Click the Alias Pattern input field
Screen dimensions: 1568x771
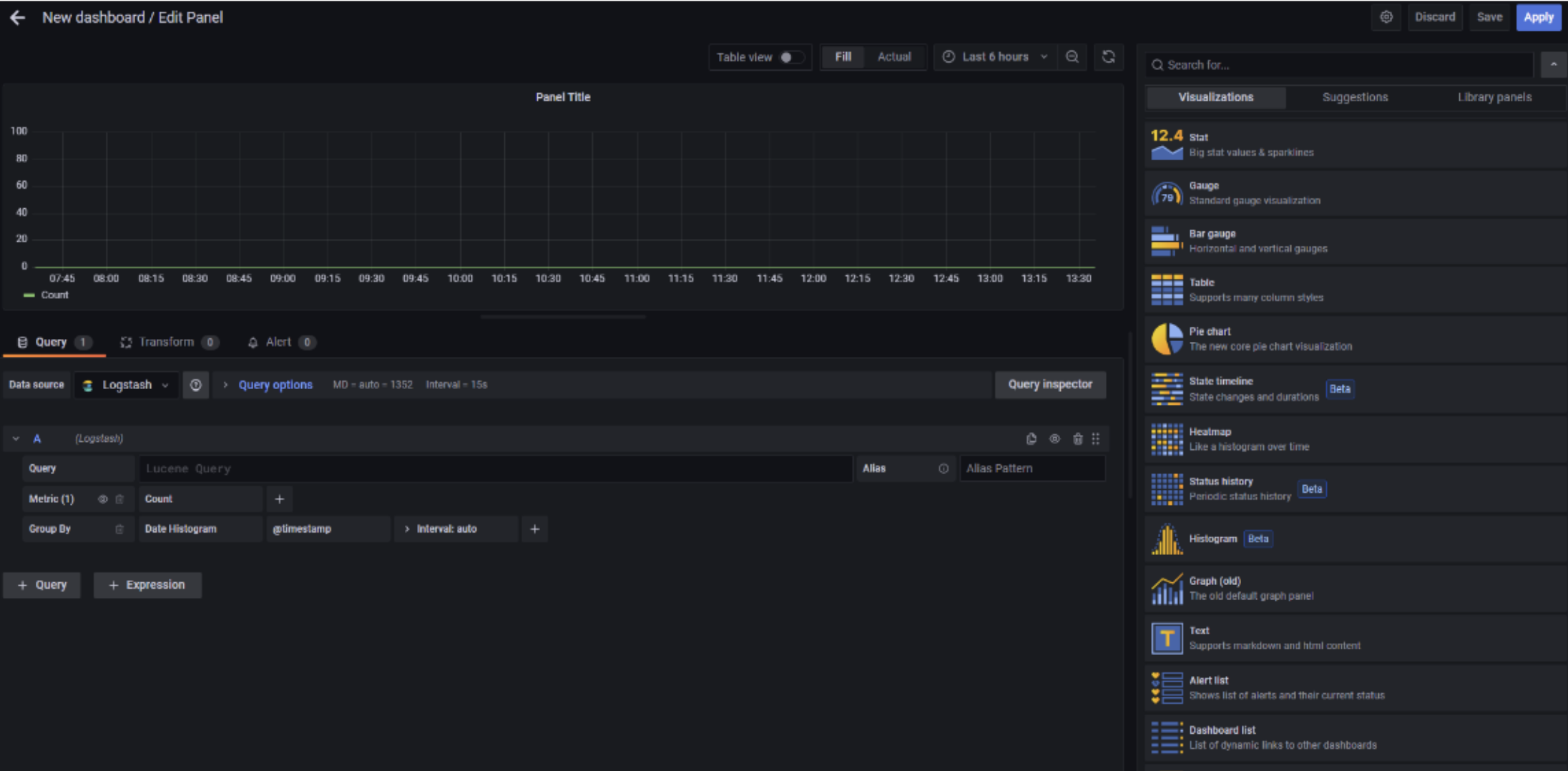[1032, 468]
